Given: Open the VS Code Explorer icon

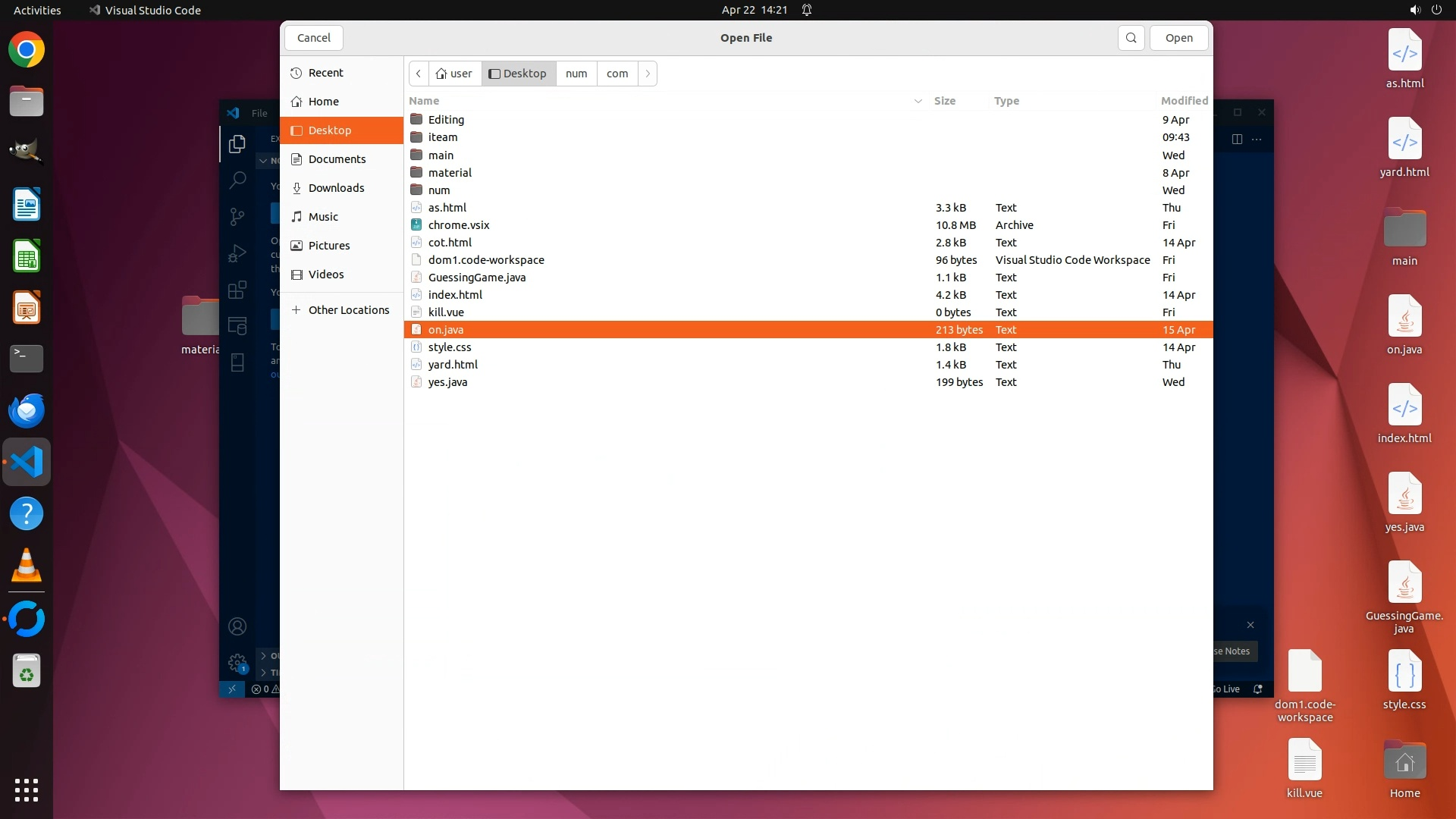Looking at the screenshot, I should click(237, 143).
